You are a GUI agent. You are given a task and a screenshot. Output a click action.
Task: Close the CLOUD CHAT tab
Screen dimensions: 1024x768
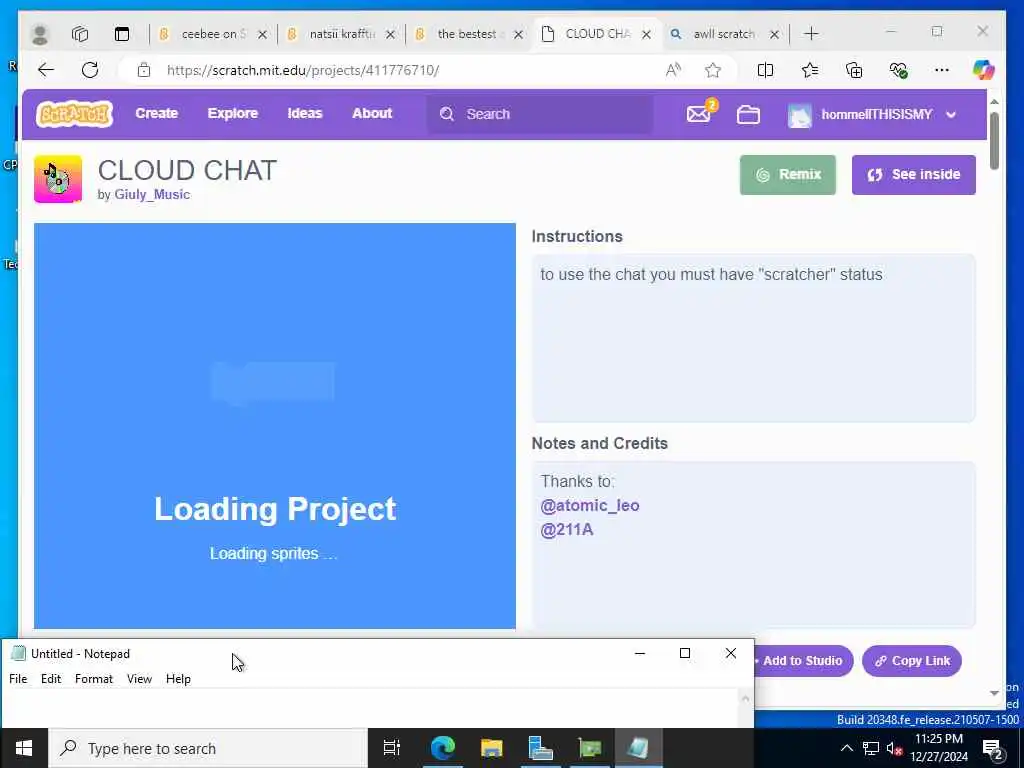(x=647, y=35)
